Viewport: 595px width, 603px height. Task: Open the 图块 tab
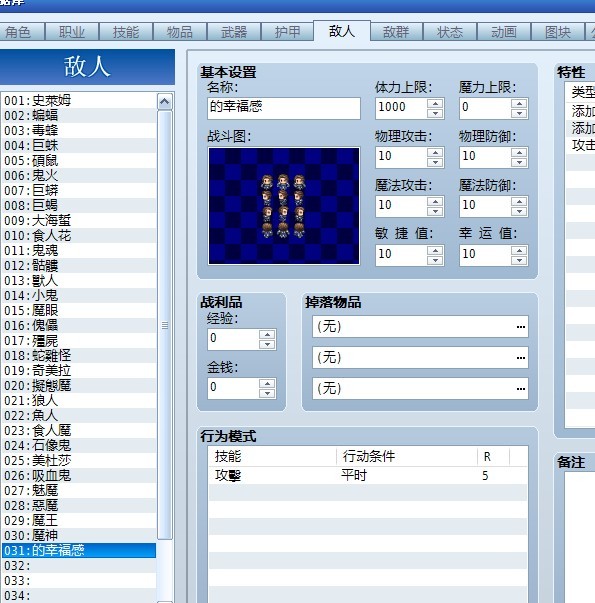[x=558, y=32]
